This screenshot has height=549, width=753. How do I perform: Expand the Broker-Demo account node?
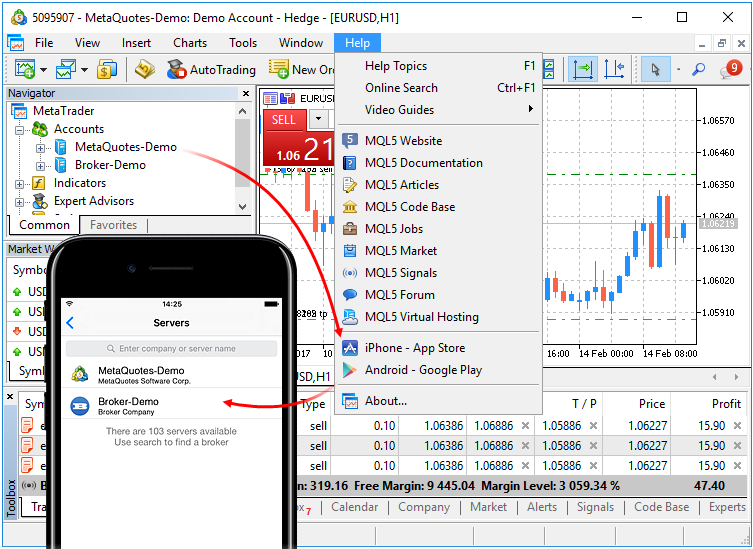tap(41, 166)
